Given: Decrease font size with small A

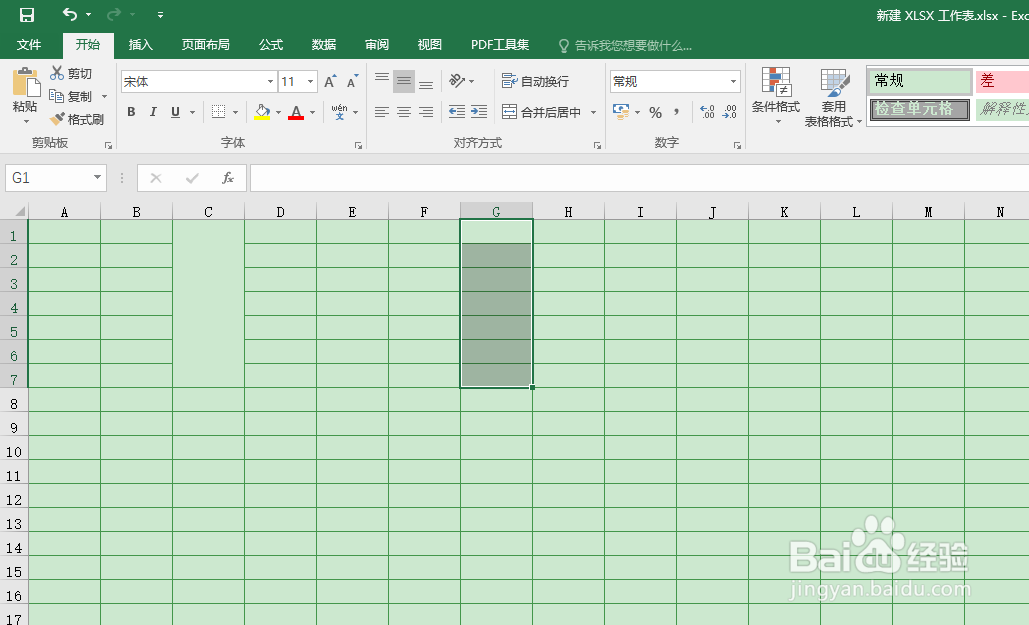Looking at the screenshot, I should coord(352,81).
